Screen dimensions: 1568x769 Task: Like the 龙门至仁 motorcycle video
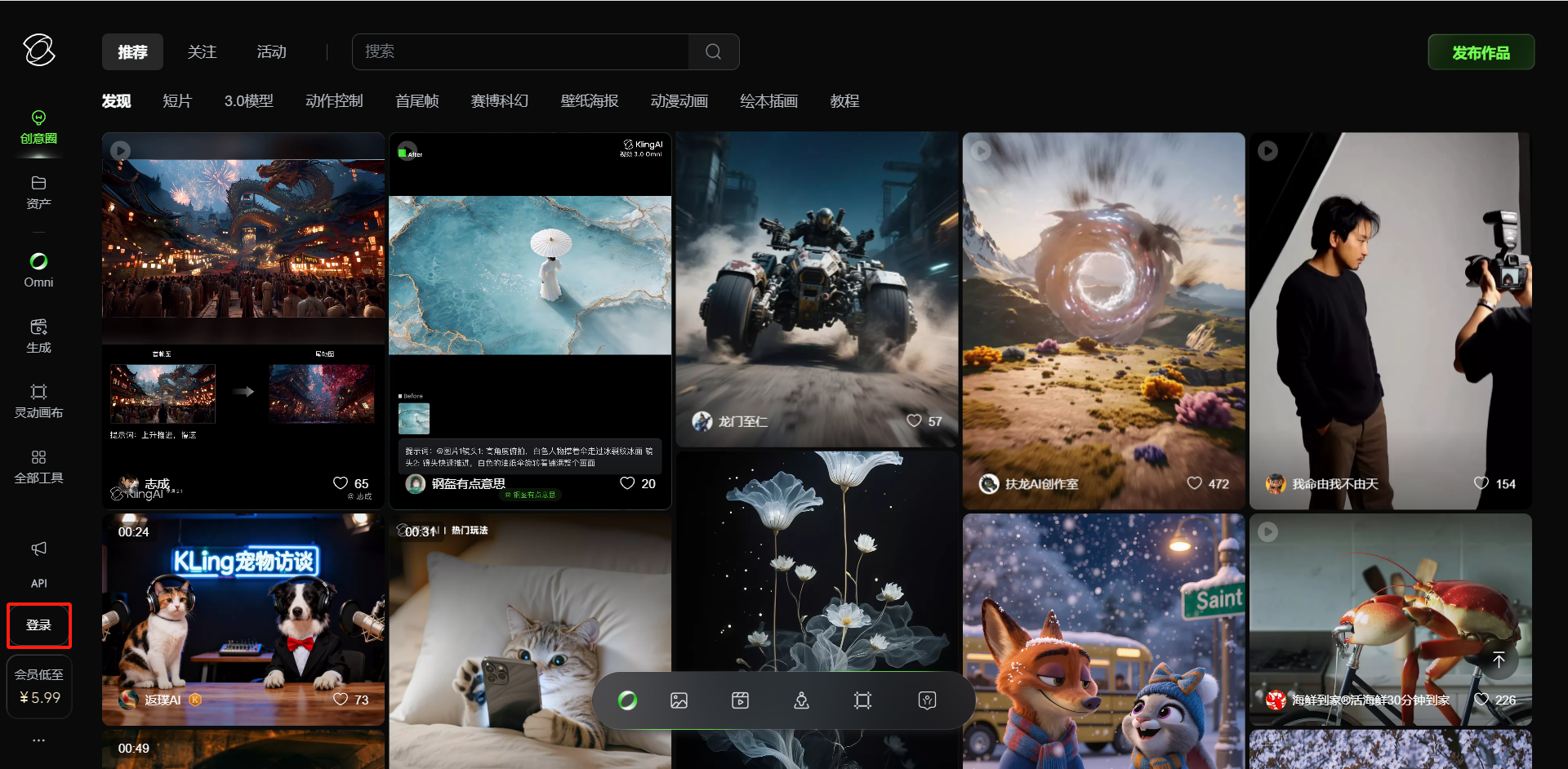pos(914,420)
